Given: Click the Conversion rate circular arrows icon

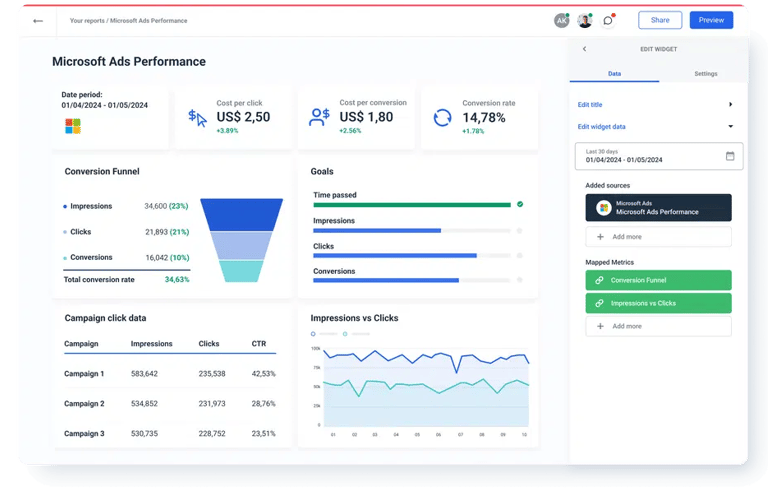Looking at the screenshot, I should (442, 118).
